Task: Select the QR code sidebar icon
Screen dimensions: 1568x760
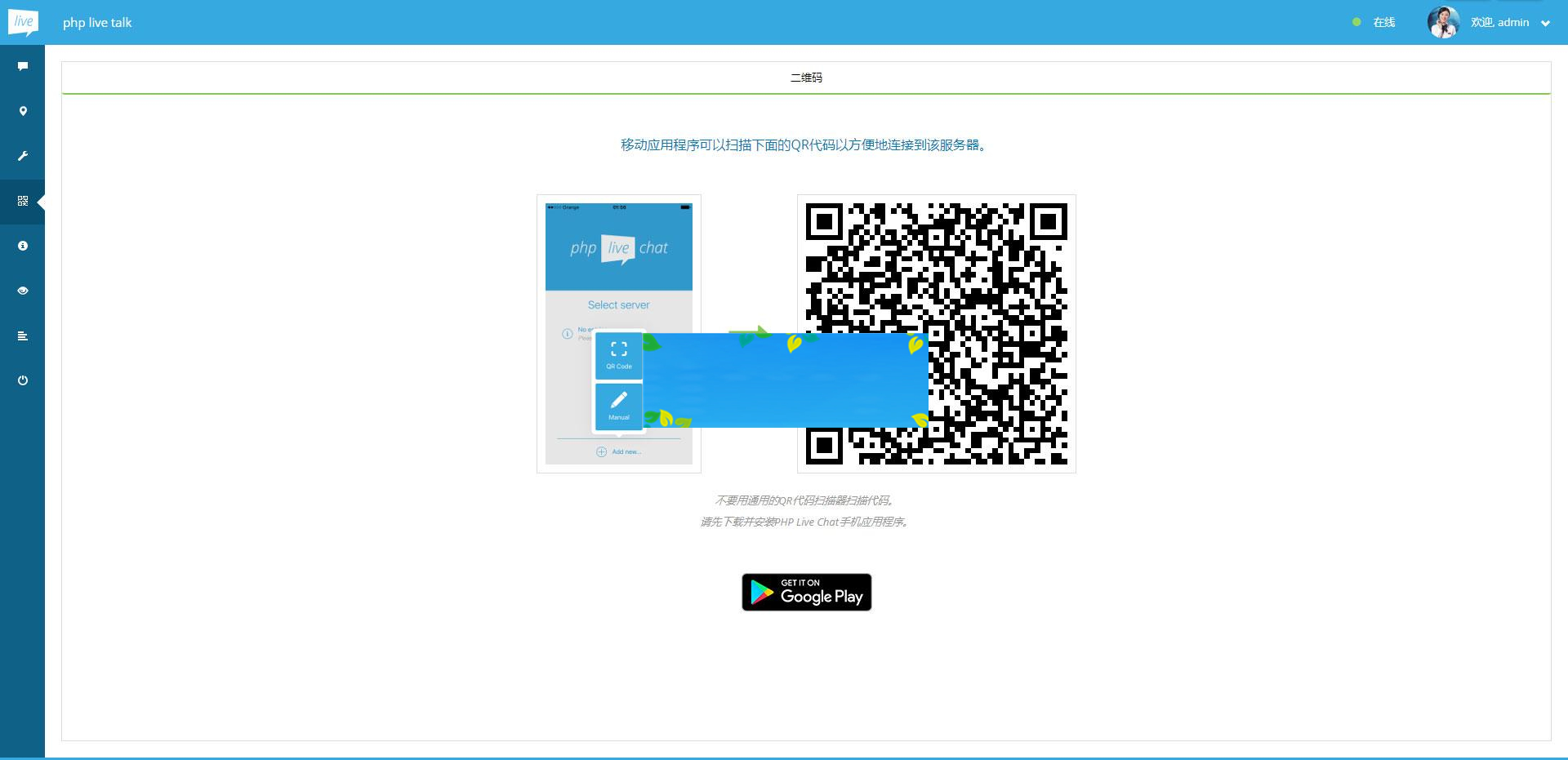Action: point(23,201)
